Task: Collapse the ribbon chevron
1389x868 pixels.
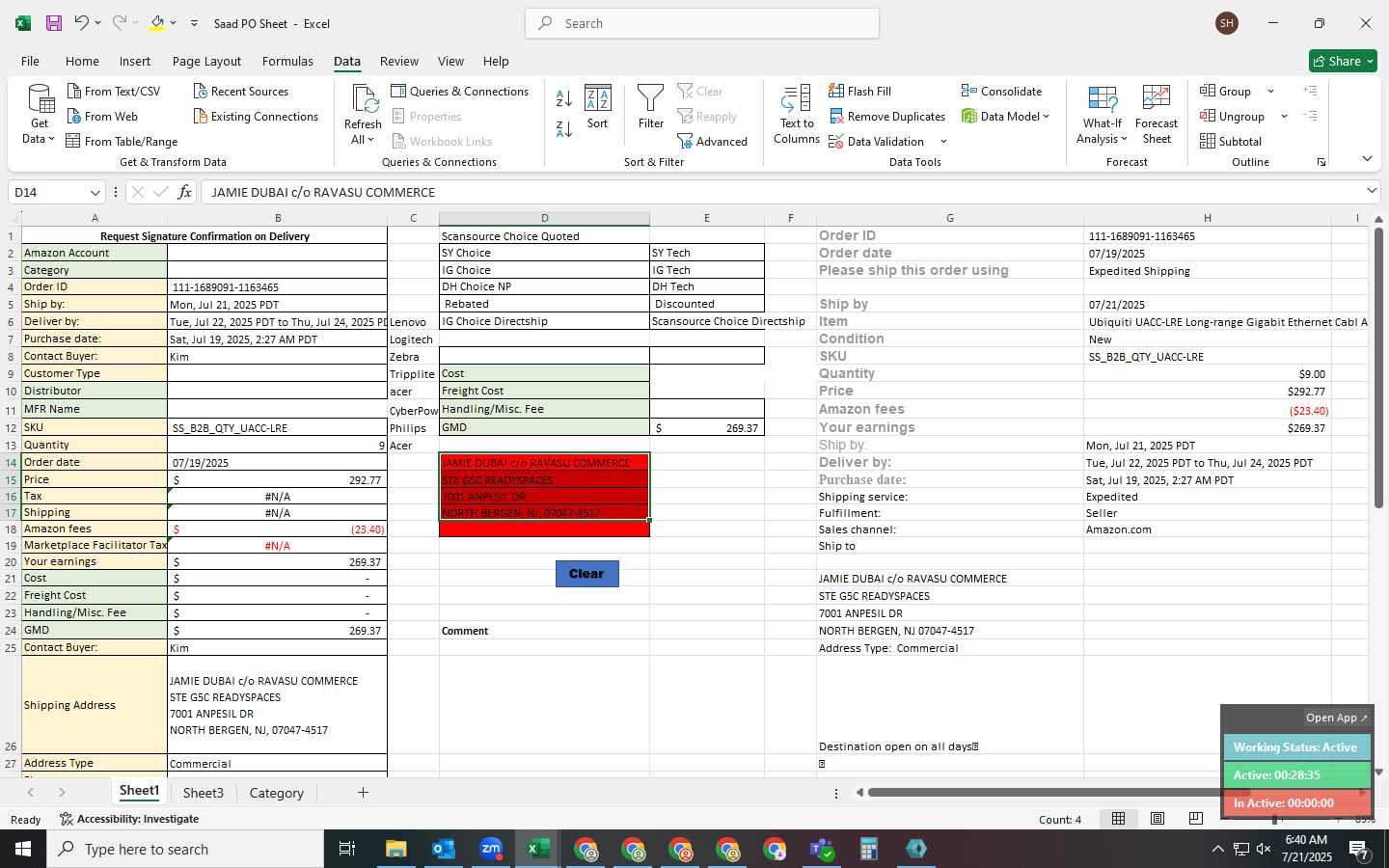Action: tap(1367, 158)
